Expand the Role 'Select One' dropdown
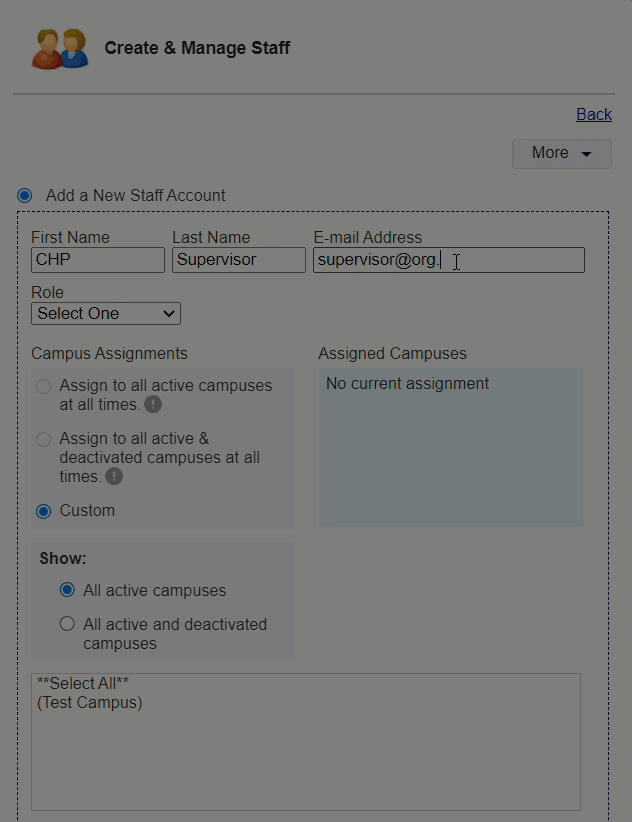 (x=106, y=314)
